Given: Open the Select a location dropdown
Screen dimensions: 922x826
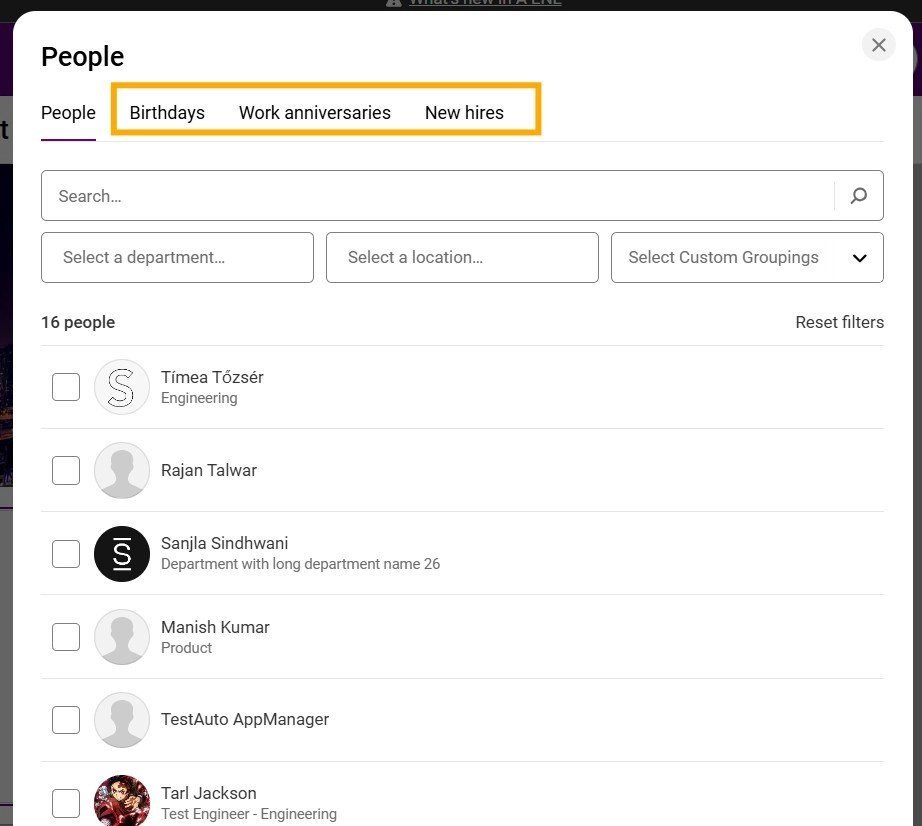Looking at the screenshot, I should coord(462,258).
